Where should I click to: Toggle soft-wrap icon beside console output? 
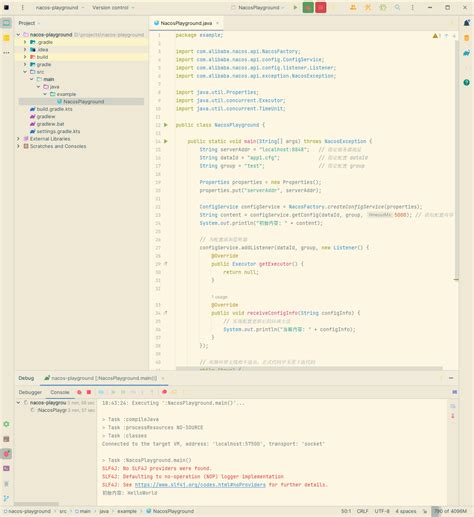coord(453,406)
